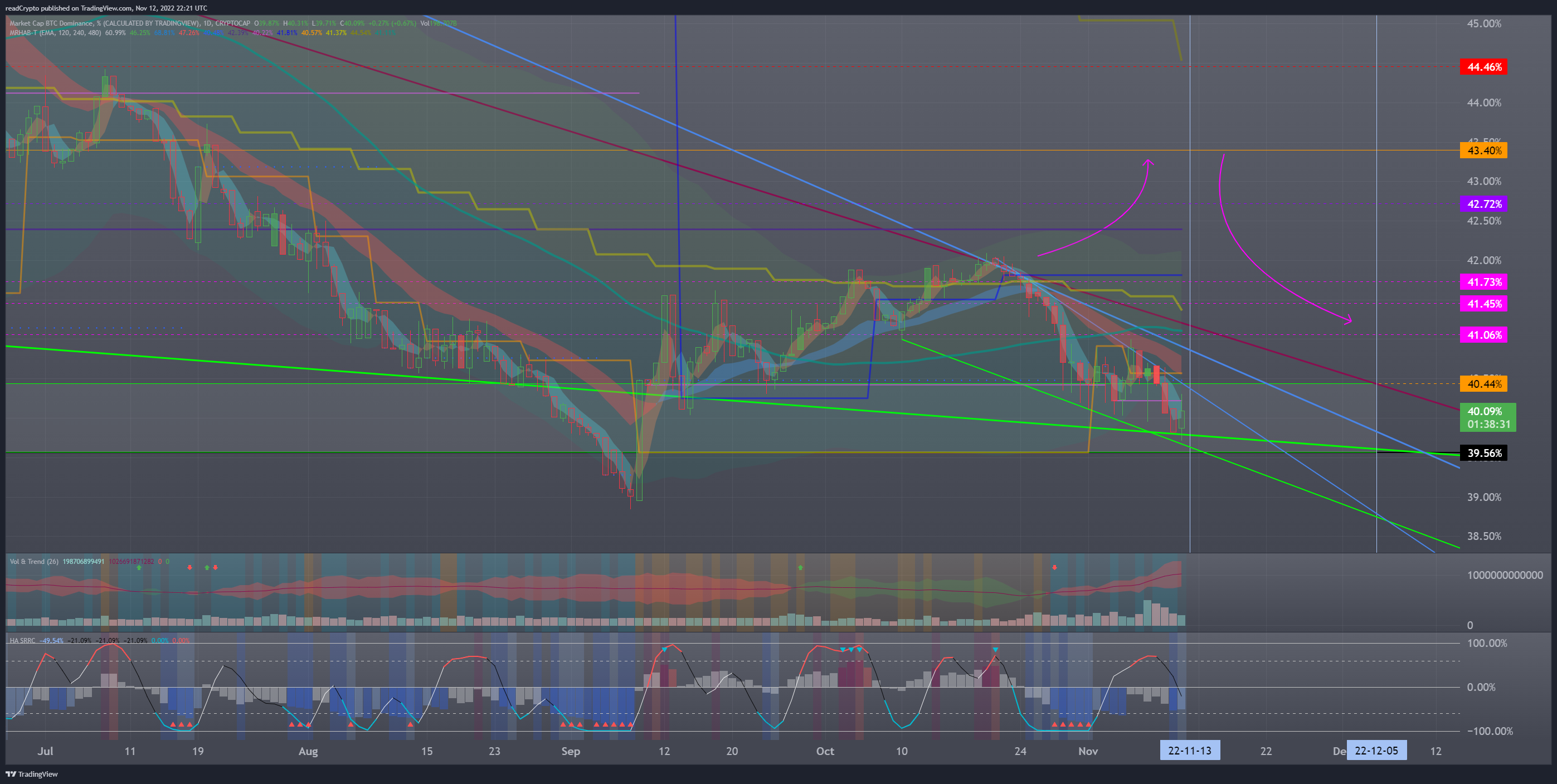
Task: Click the purple 42.72% price label
Action: pyautogui.click(x=1483, y=204)
